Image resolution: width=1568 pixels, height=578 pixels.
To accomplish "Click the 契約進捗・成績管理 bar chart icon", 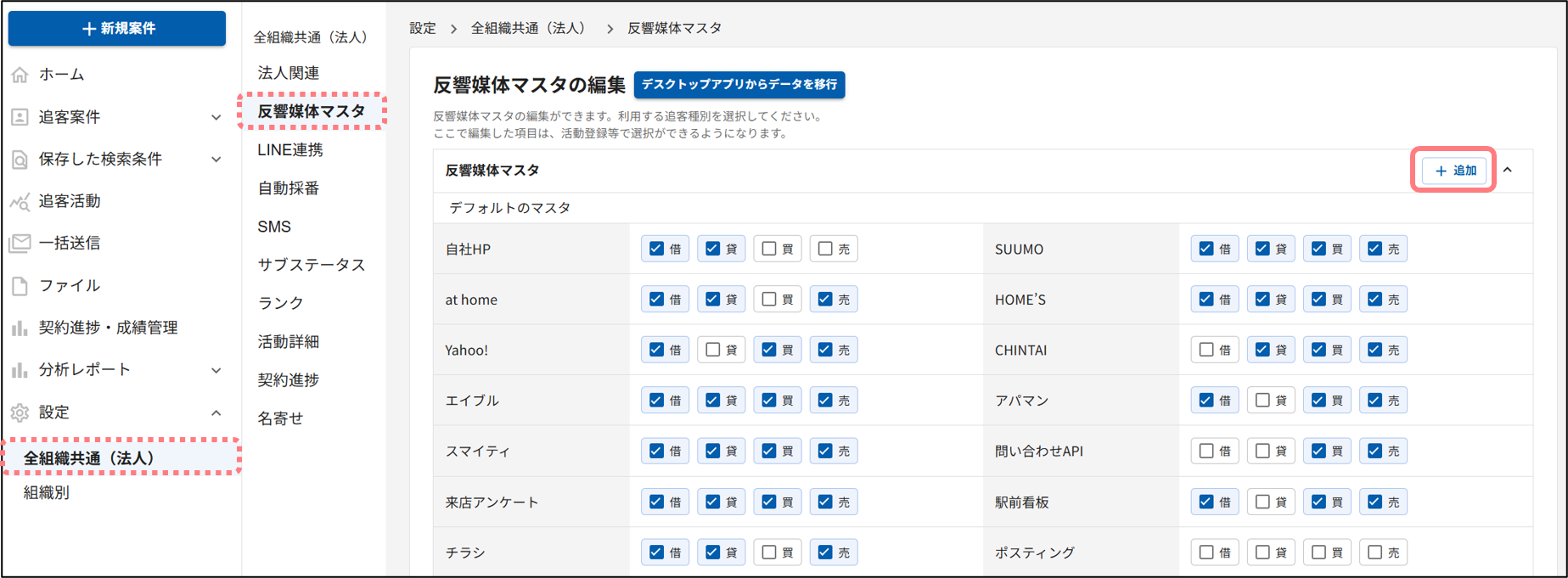I will click(20, 328).
